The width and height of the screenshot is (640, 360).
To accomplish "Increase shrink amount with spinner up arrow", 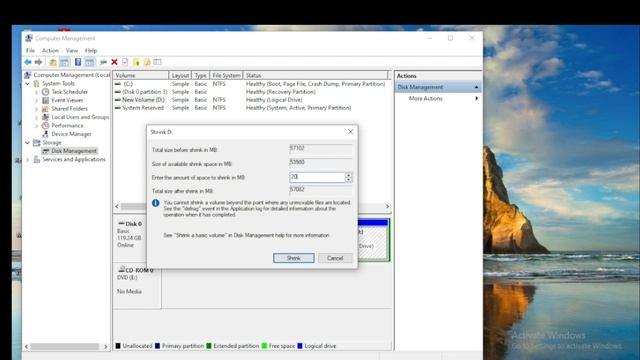I will [348, 175].
